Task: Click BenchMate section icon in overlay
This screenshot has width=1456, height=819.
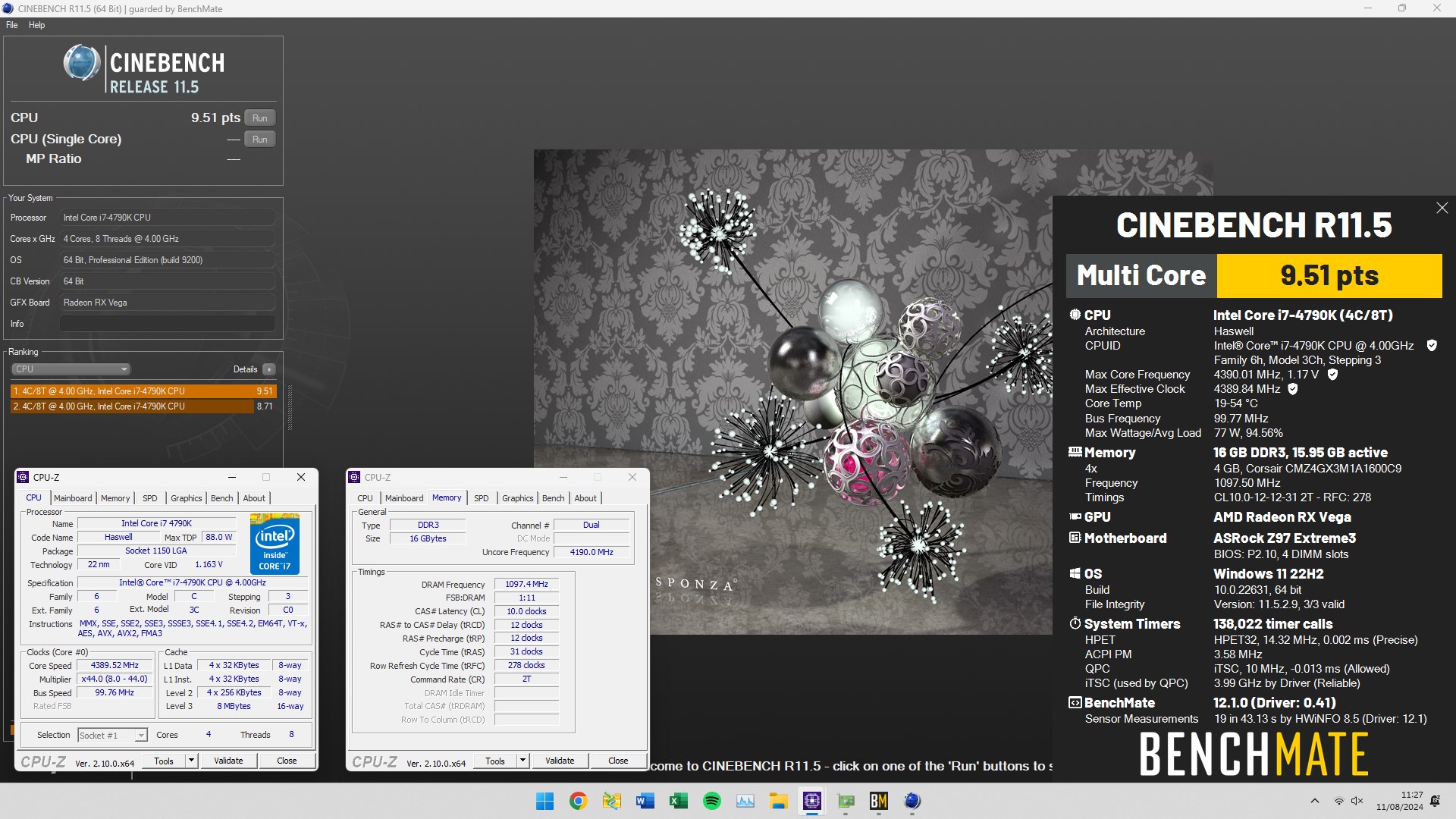Action: click(x=1075, y=703)
